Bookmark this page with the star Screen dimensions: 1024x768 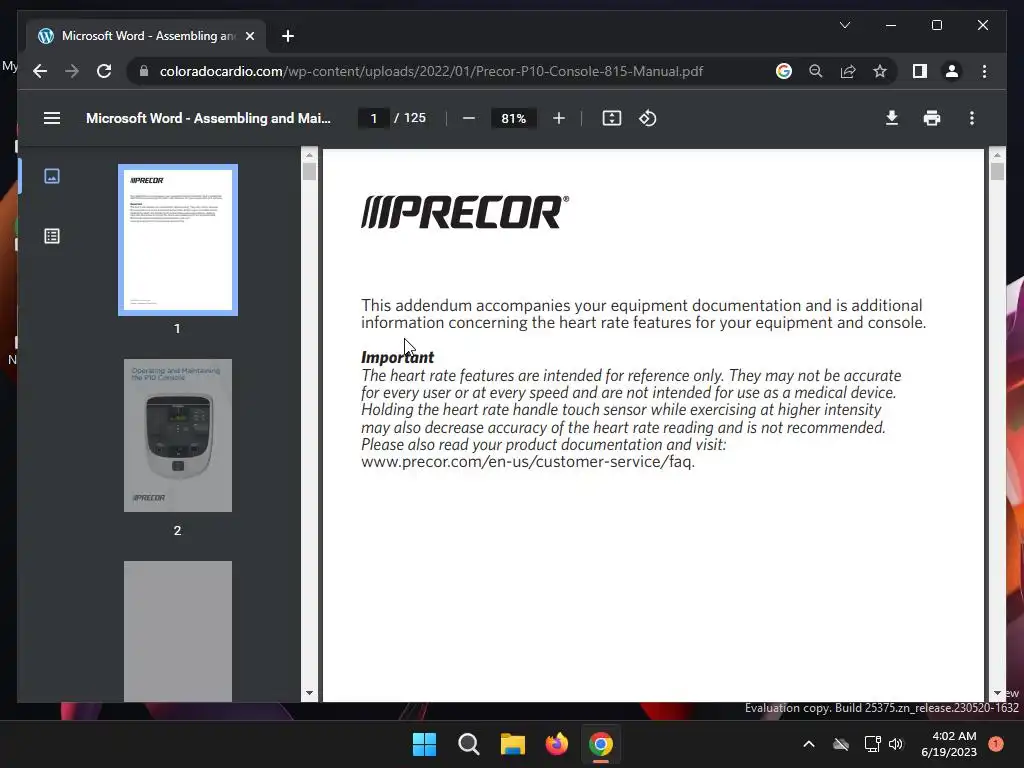[x=880, y=71]
